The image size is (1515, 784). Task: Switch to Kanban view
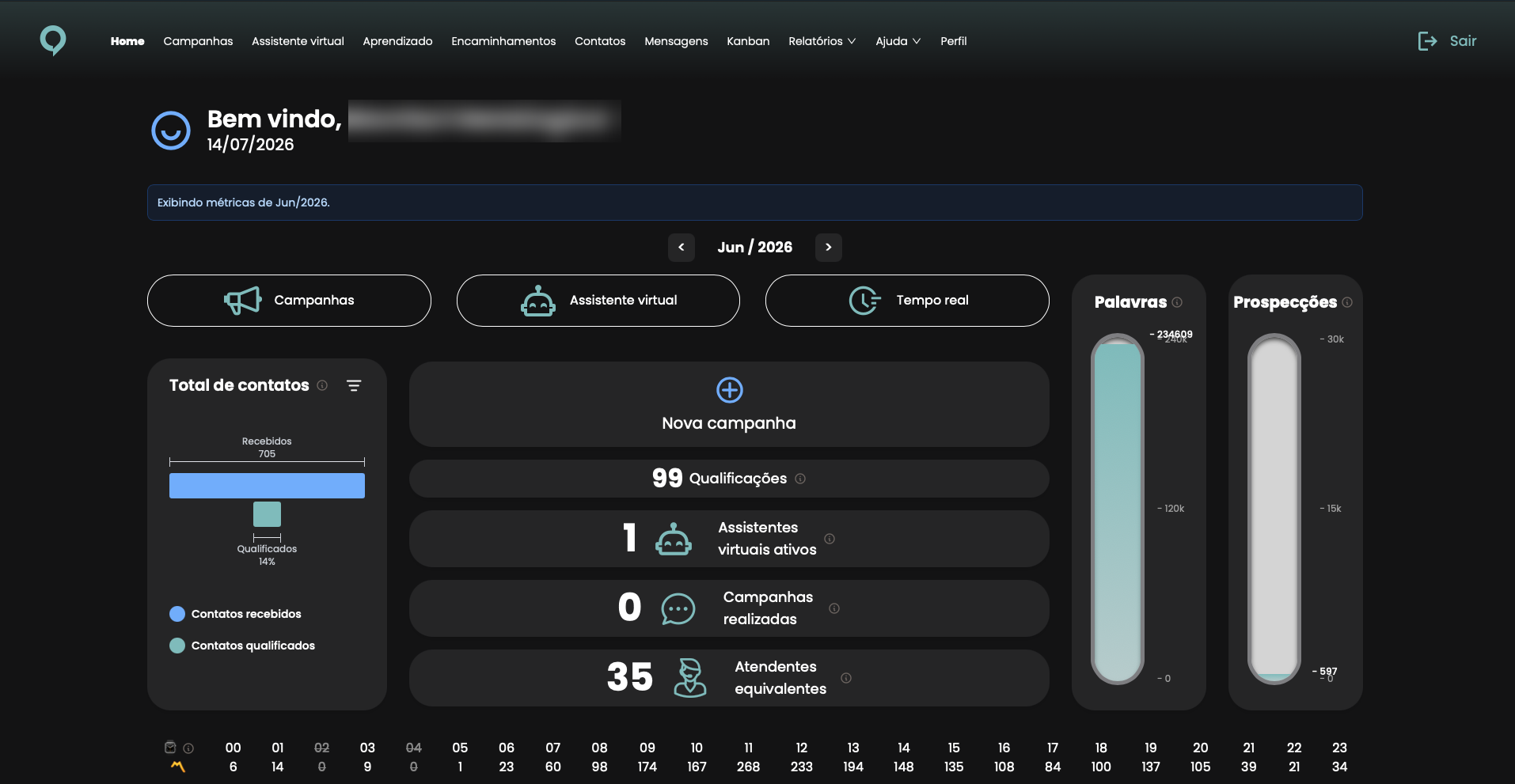748,41
